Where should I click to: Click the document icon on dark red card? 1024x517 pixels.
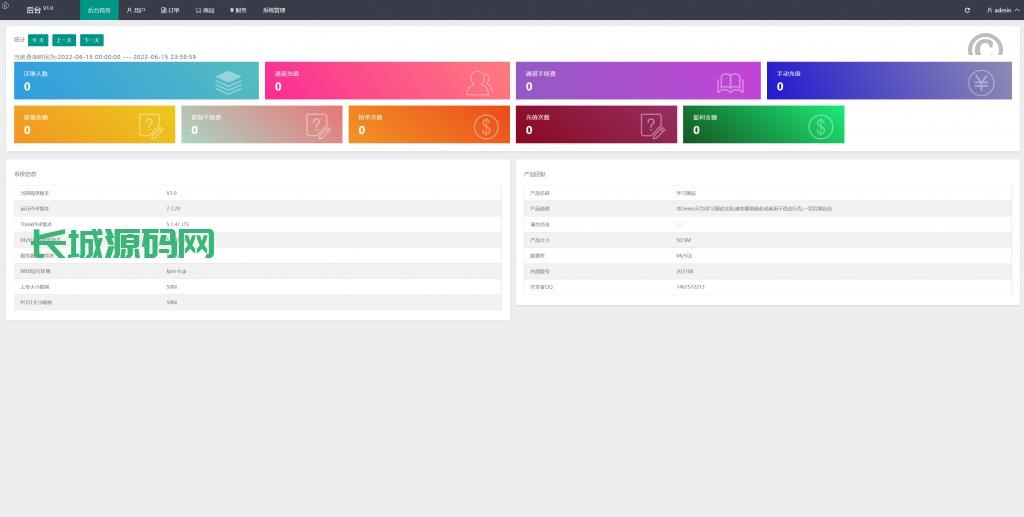(x=652, y=126)
